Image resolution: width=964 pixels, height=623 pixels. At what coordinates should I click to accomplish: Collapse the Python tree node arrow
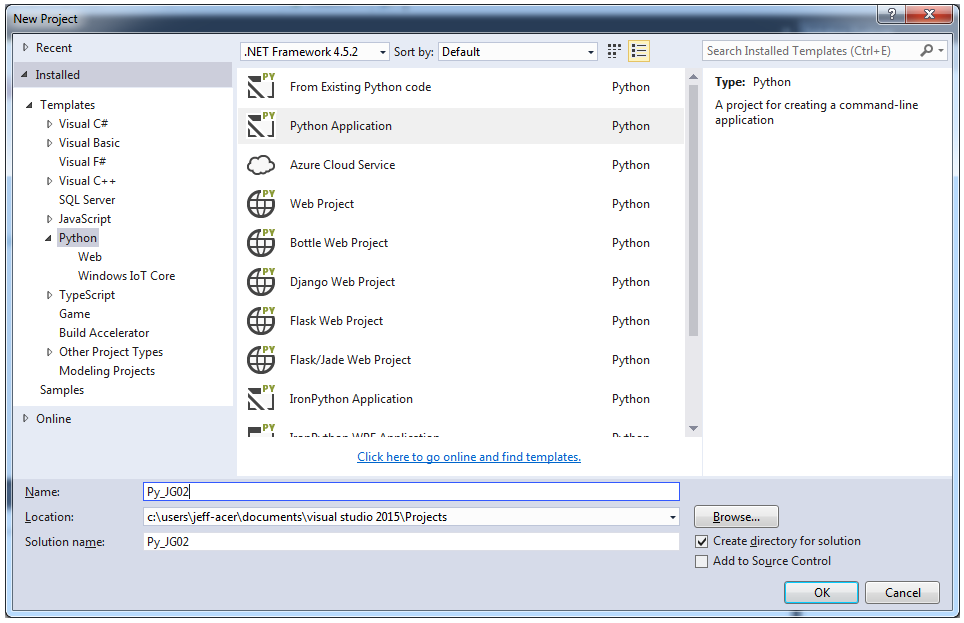(x=48, y=238)
